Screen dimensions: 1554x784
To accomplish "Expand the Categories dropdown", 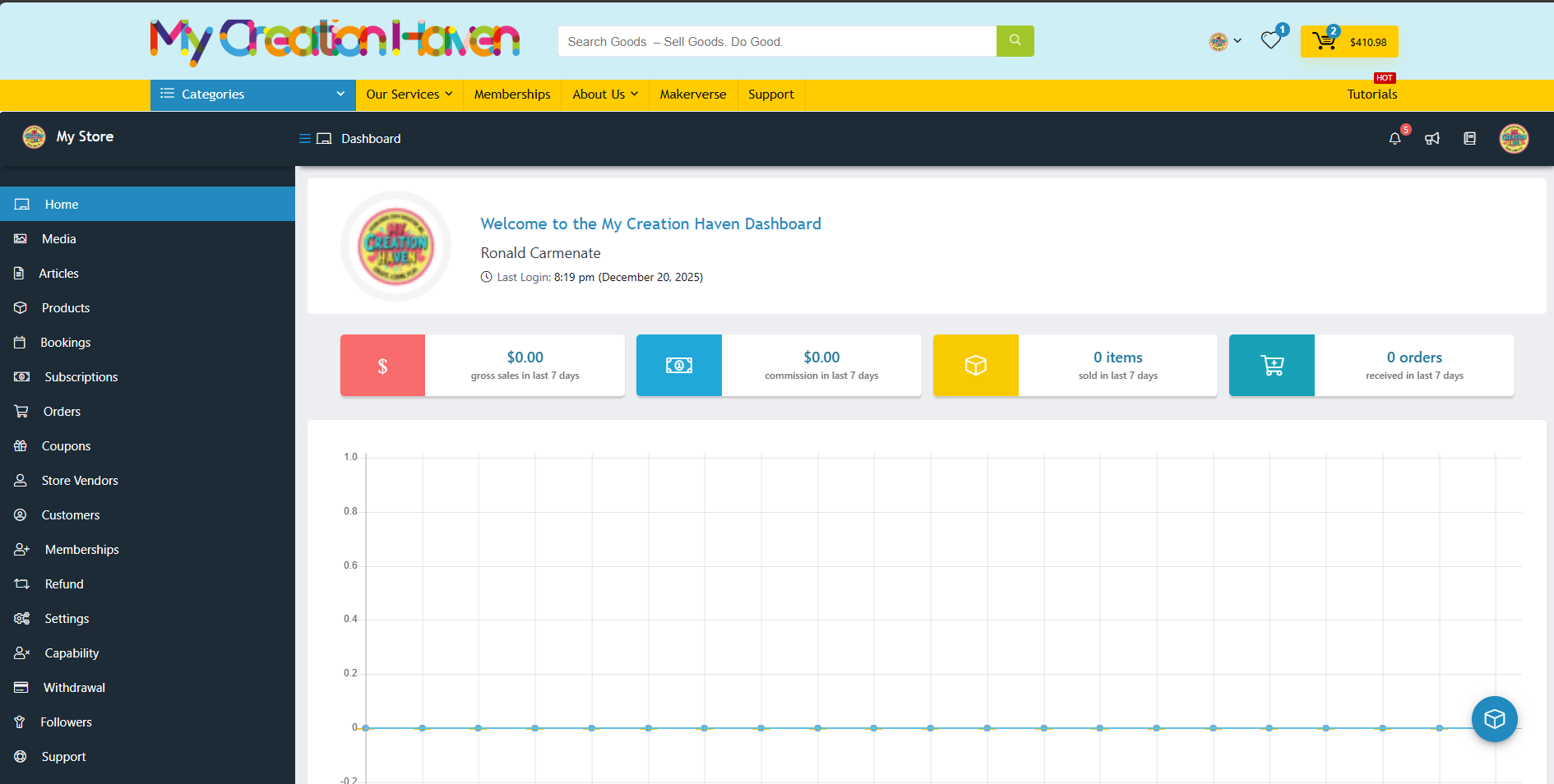I will [x=252, y=95].
